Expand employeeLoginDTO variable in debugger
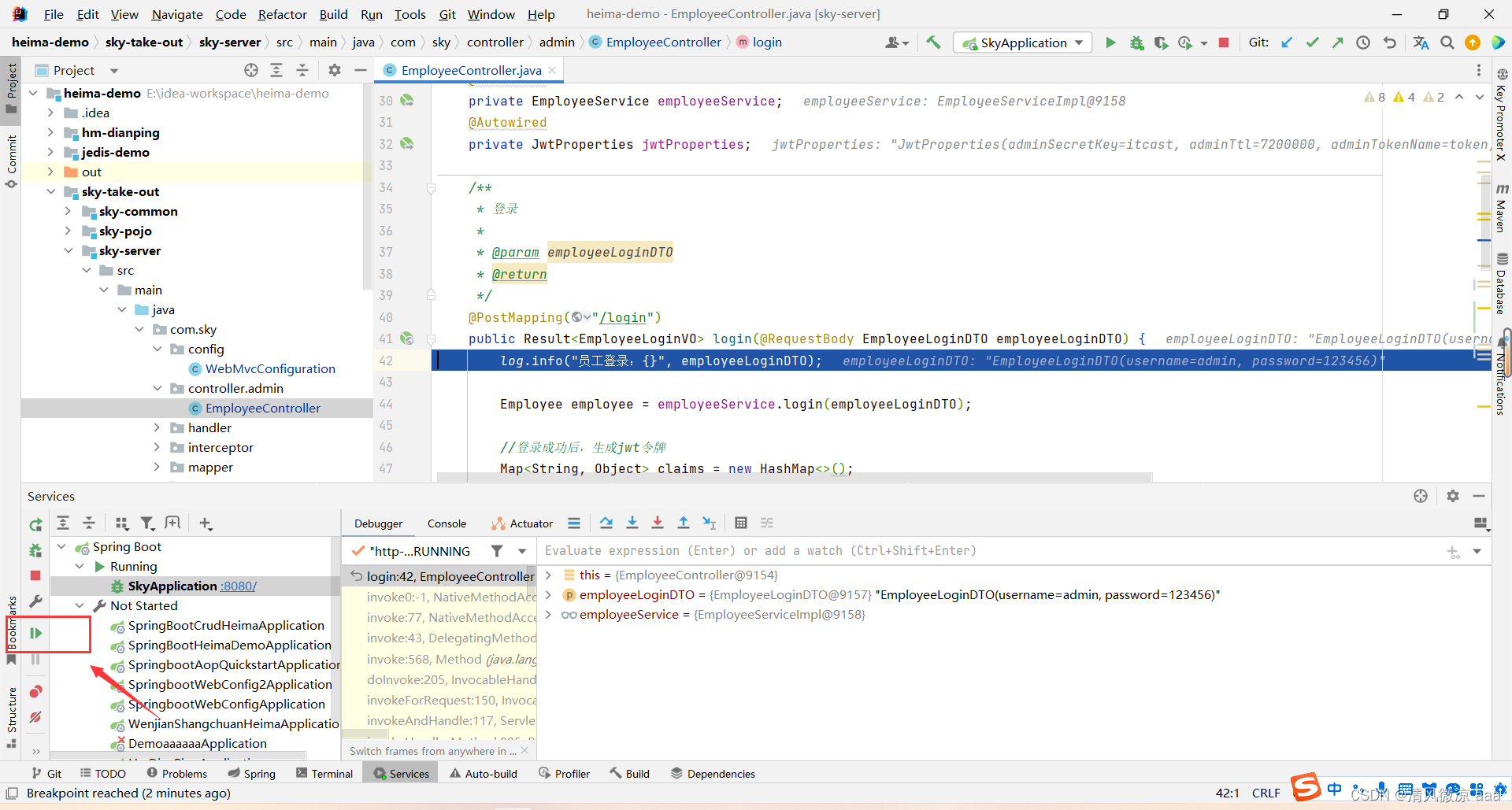The height and width of the screenshot is (810, 1512). 549,594
